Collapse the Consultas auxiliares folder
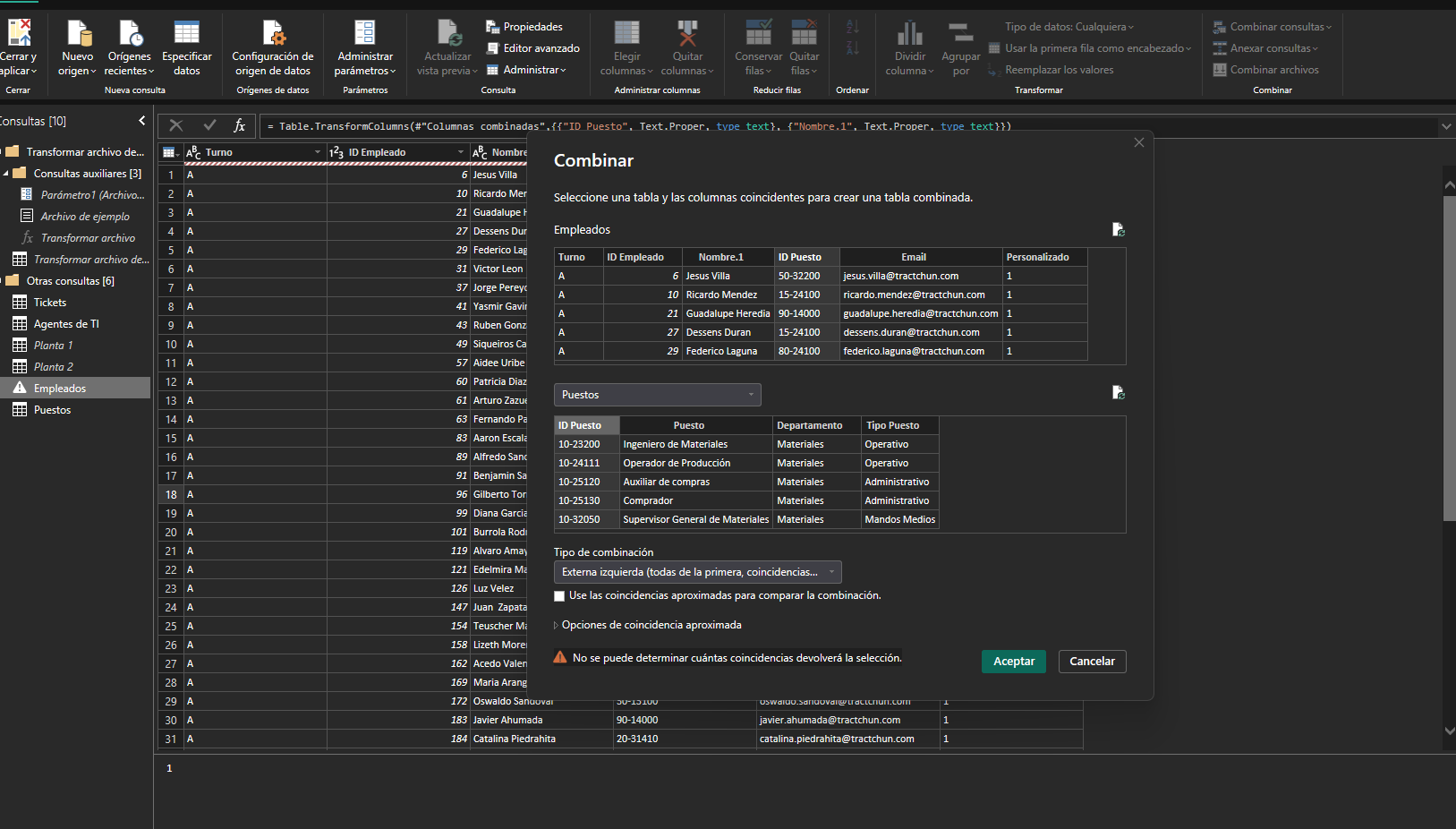Screen dimensions: 1456x829 pyautogui.click(x=6, y=174)
